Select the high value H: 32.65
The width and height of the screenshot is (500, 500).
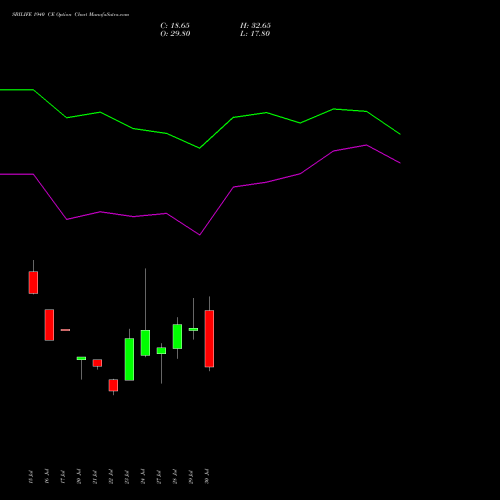tap(255, 26)
